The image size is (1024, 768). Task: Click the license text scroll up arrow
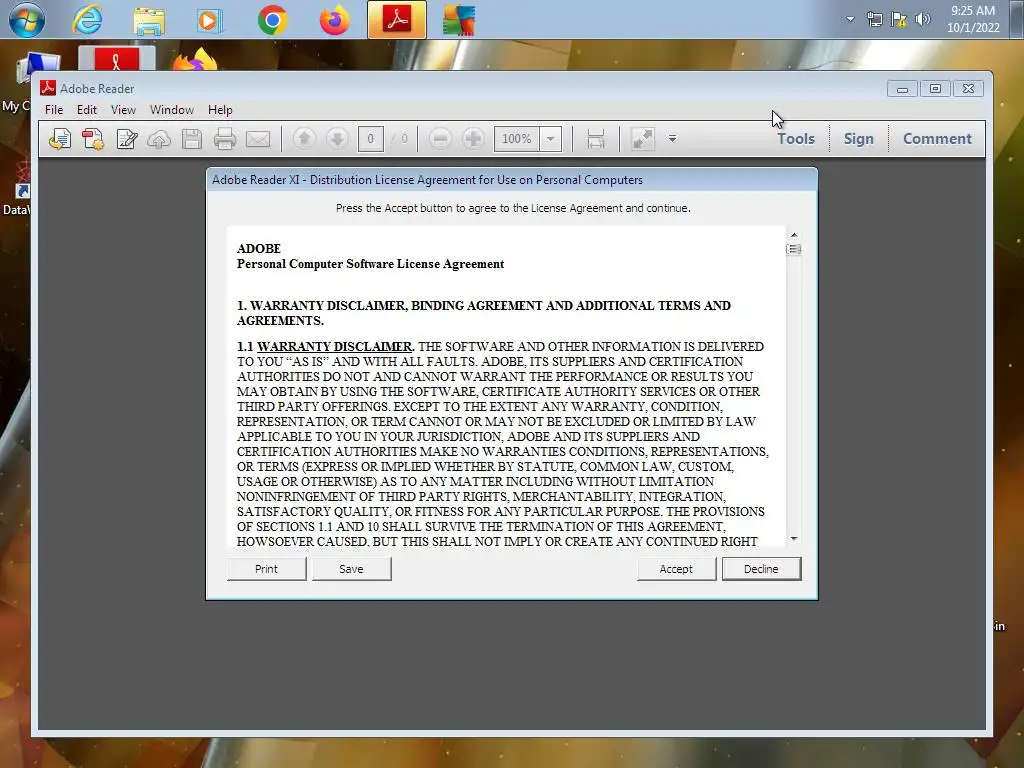pyautogui.click(x=793, y=234)
